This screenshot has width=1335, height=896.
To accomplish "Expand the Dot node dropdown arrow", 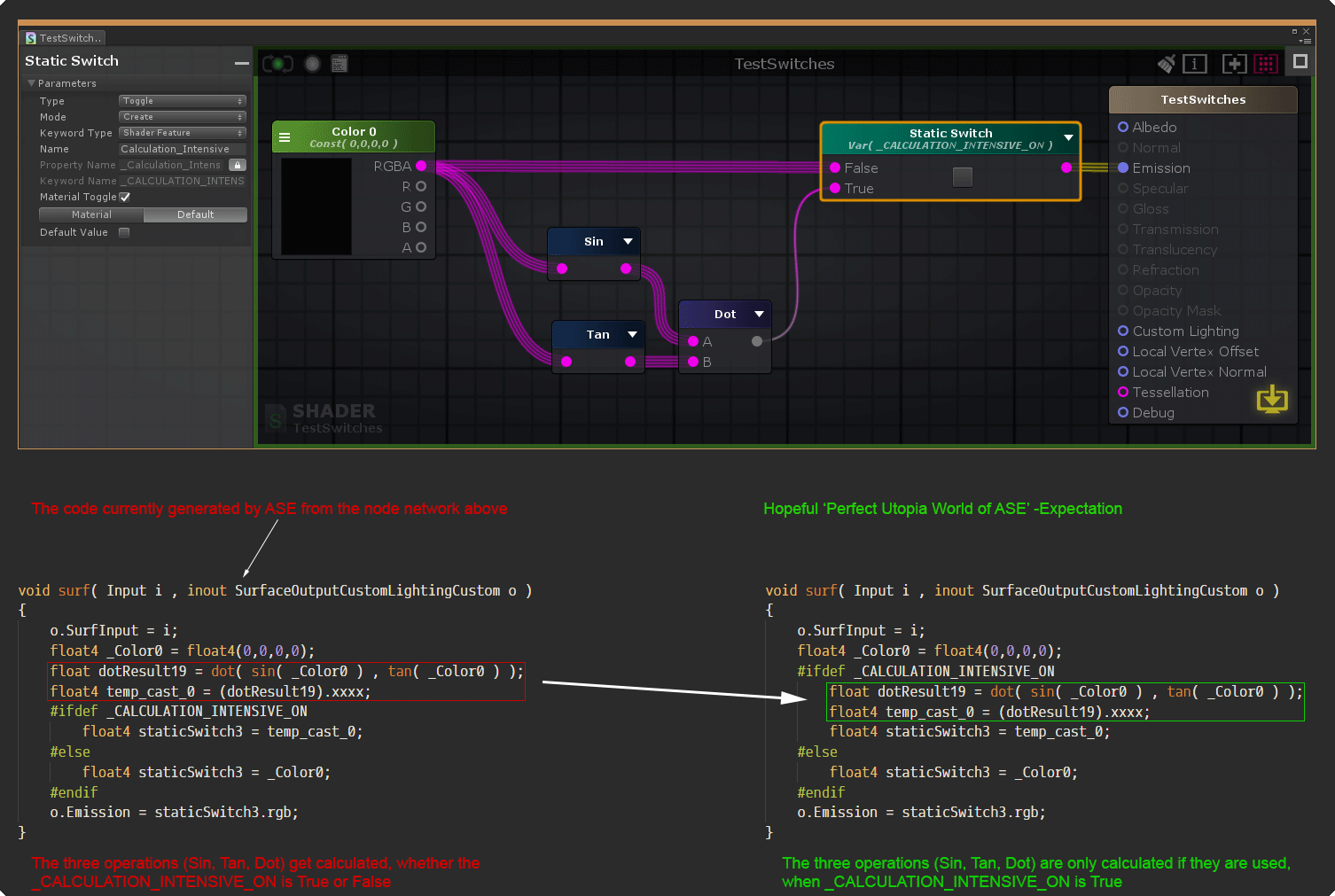I will pyautogui.click(x=759, y=314).
